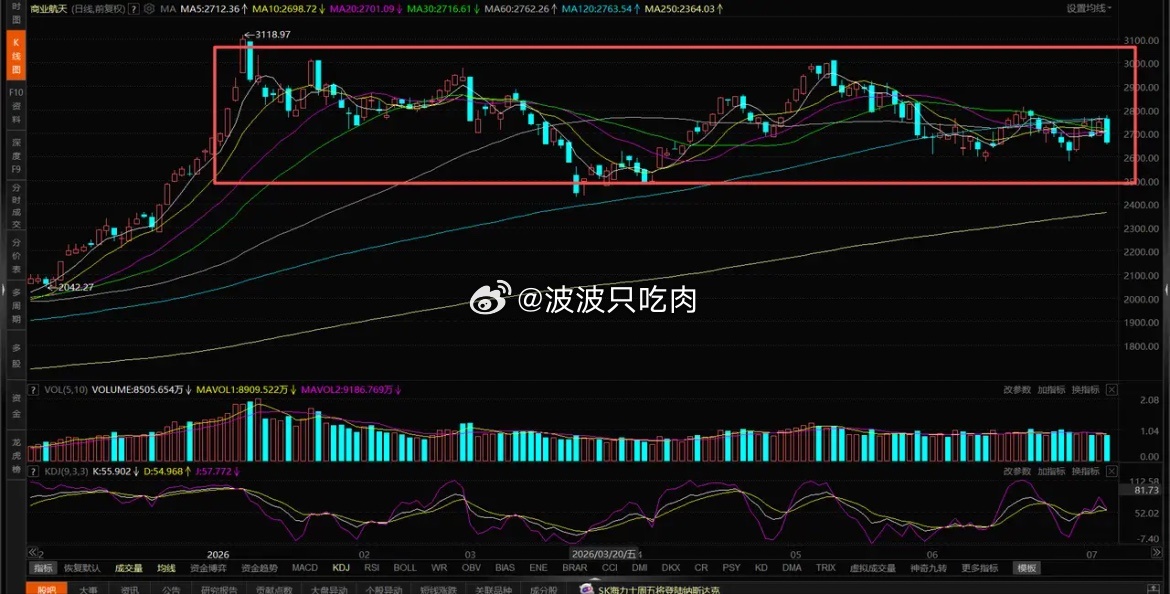Click the timeline scroll-left double arrow
Screen dimensions: 1170x594
(32, 553)
